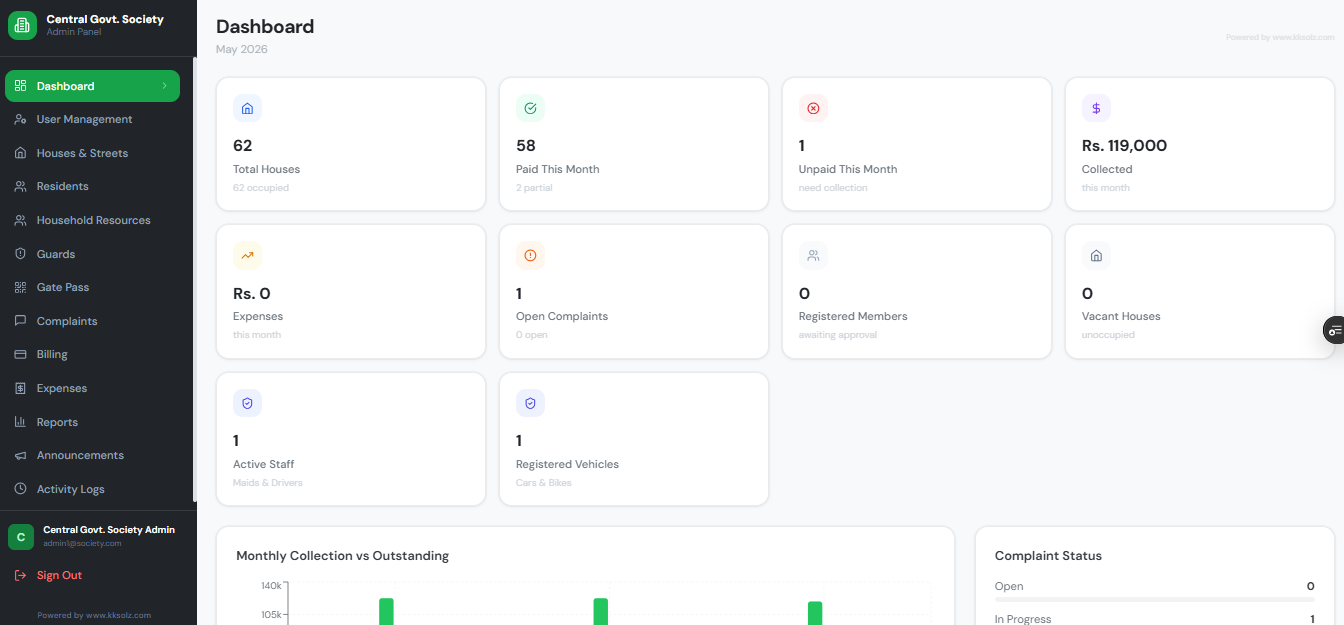Click the User Management icon
The height and width of the screenshot is (625, 1344).
(x=20, y=119)
